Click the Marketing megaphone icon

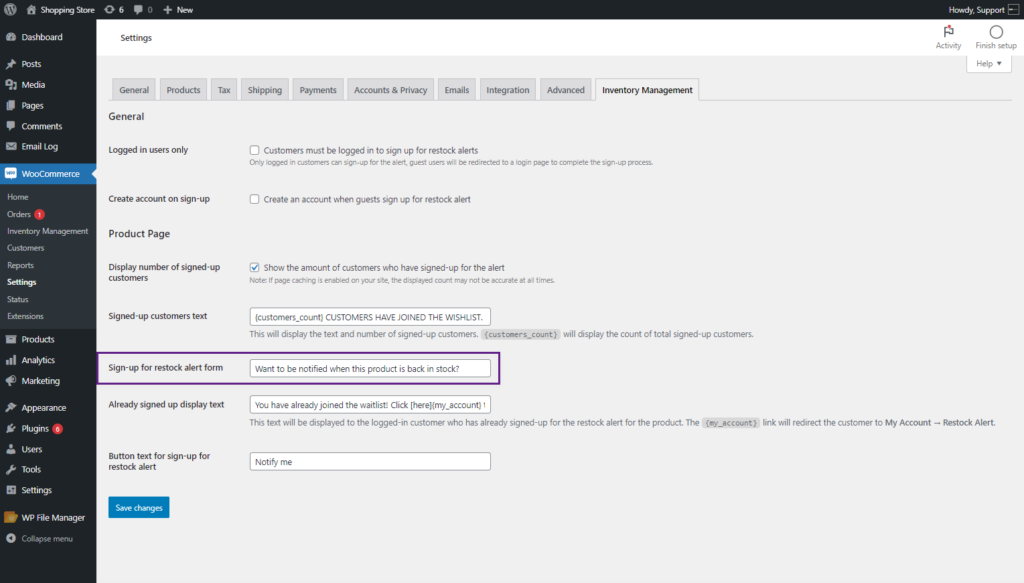tap(11, 381)
